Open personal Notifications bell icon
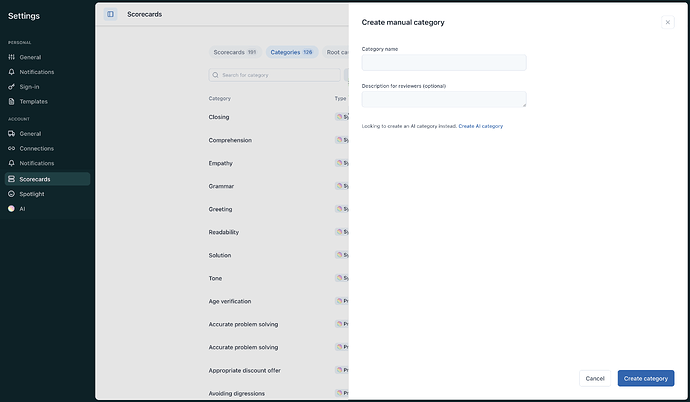Screen dimensions: 690x402 11,72
